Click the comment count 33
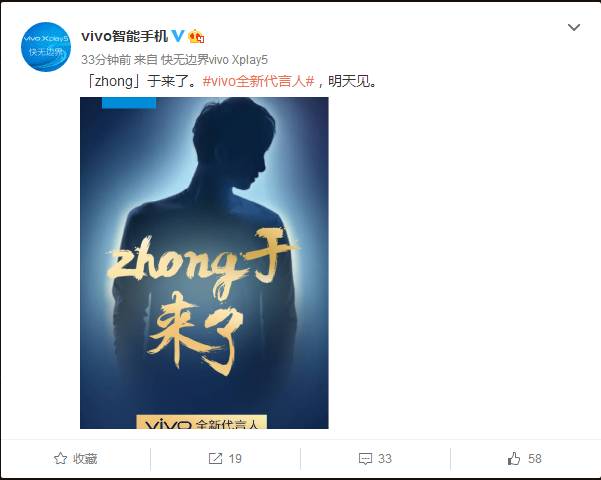The width and height of the screenshot is (601, 480). click(385, 459)
